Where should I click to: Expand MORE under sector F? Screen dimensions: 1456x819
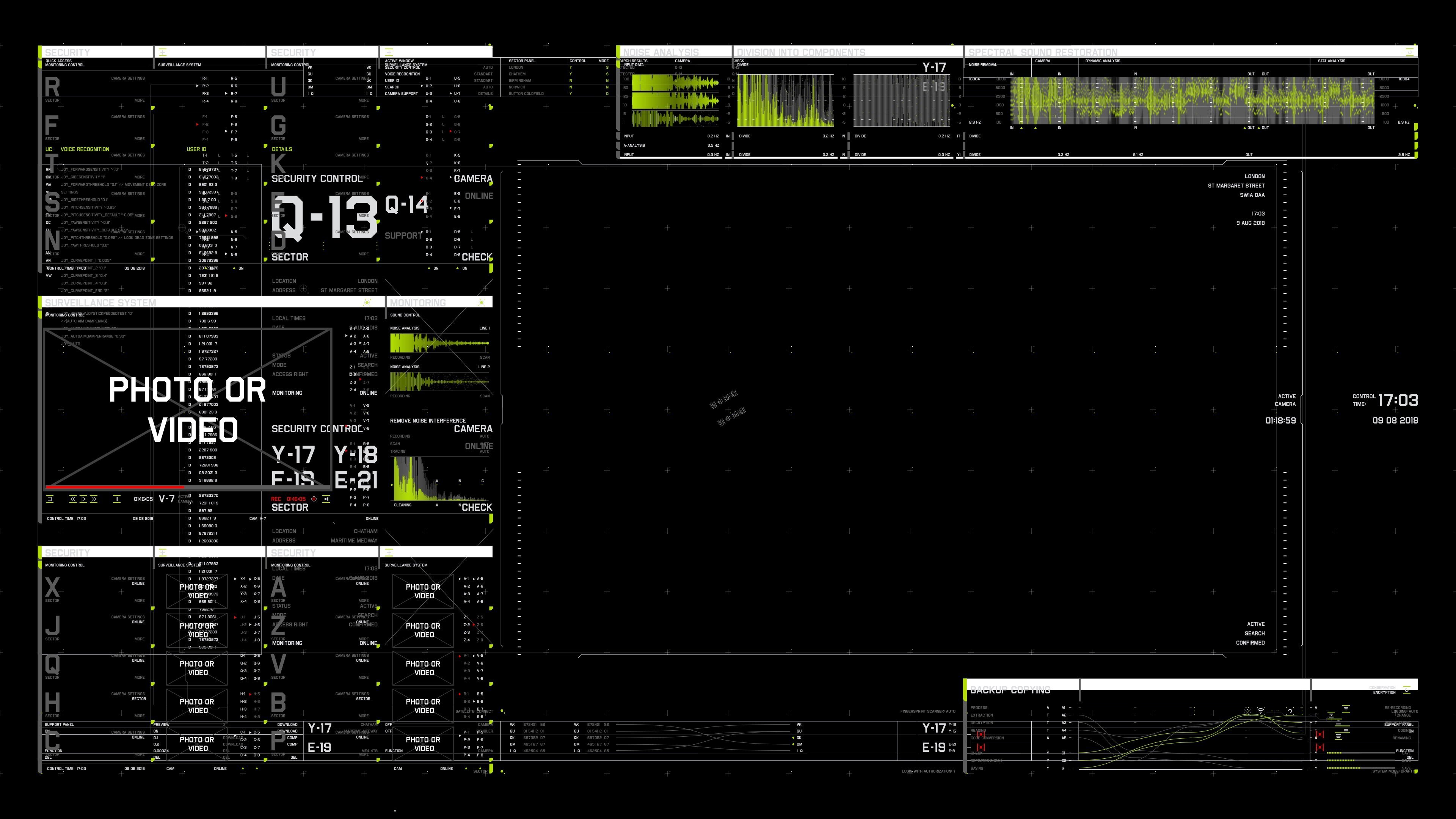(x=140, y=139)
